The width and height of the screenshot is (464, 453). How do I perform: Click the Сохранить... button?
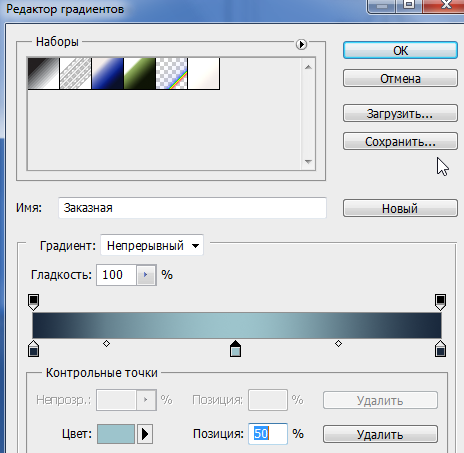tap(400, 141)
